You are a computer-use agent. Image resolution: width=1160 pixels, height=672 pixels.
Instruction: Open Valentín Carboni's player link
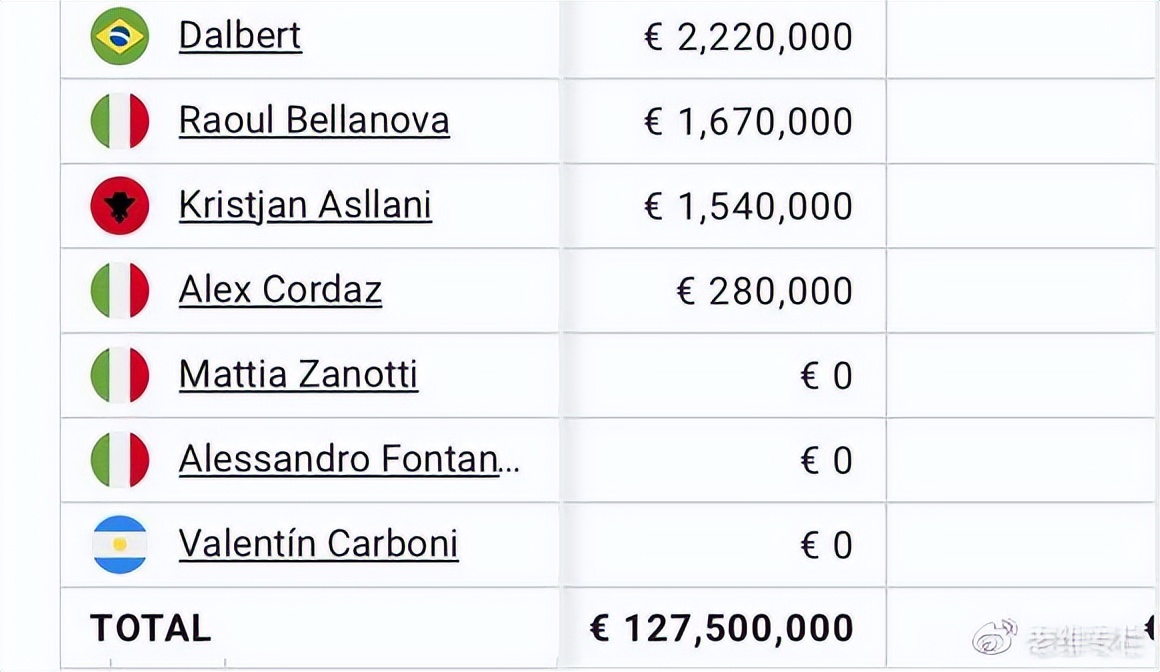(x=318, y=545)
